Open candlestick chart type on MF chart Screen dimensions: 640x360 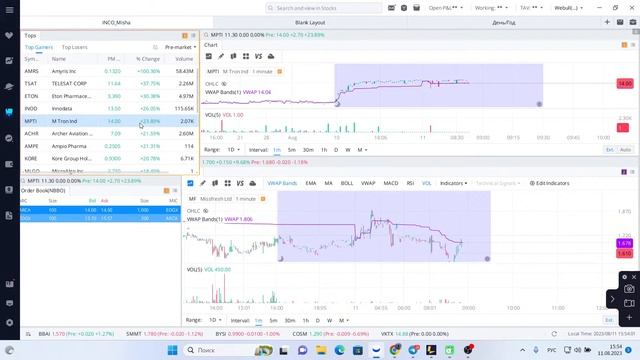point(215,183)
